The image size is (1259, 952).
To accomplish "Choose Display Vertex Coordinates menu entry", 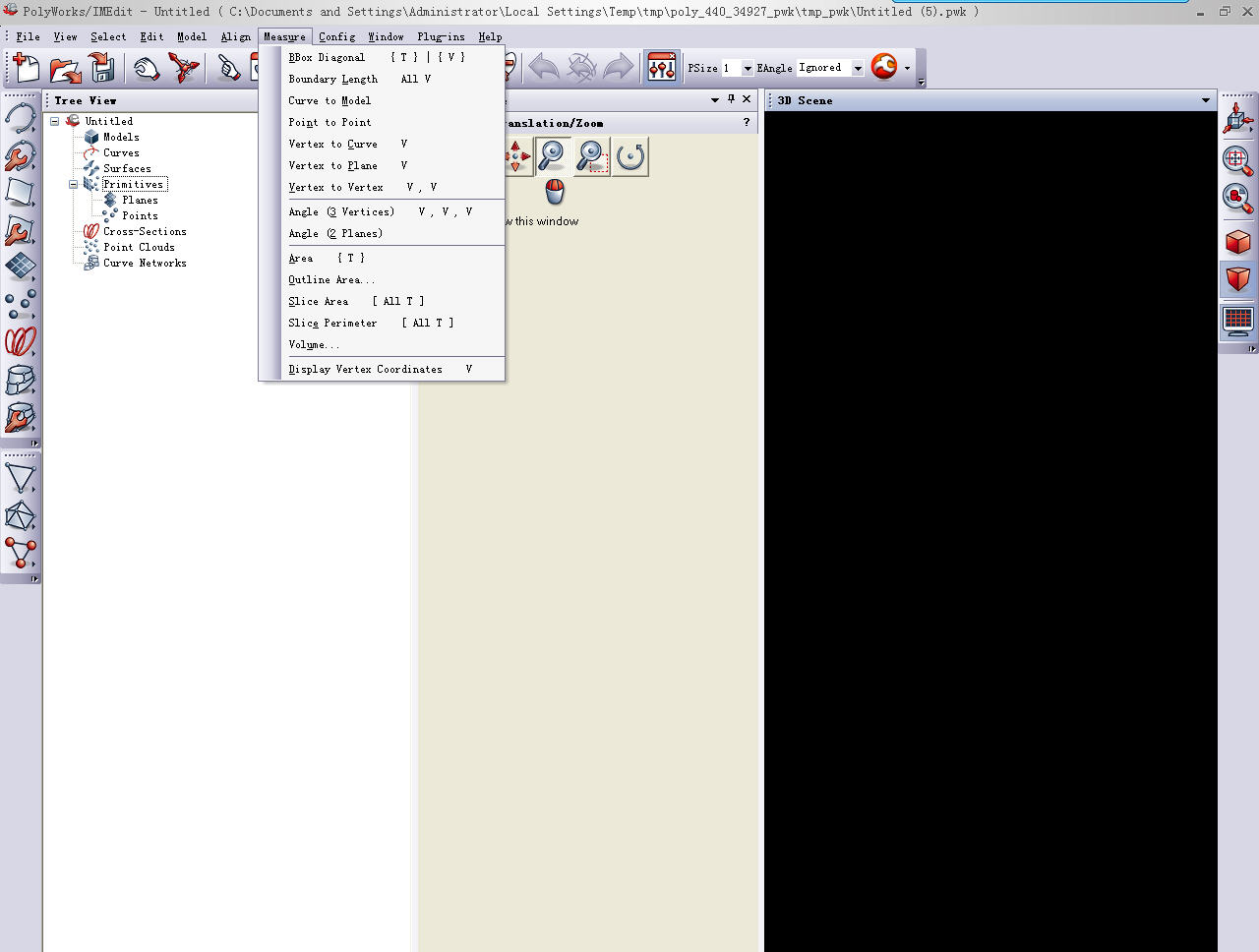I will pos(382,369).
